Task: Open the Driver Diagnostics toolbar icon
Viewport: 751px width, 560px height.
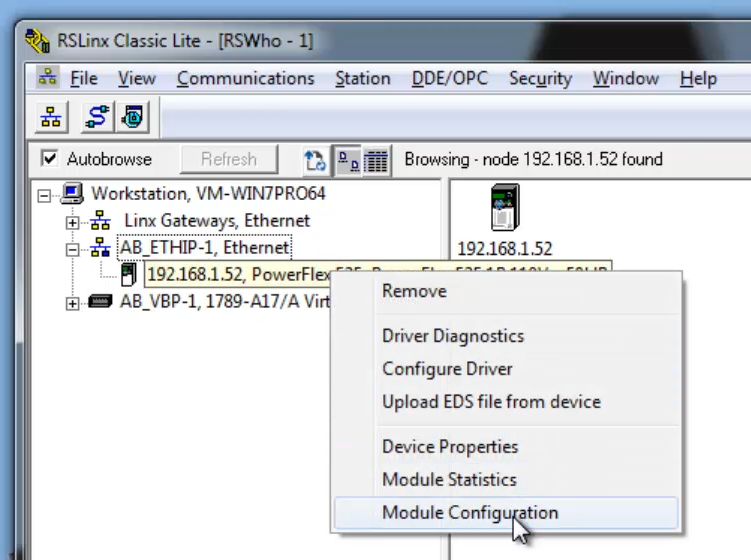Action: (132, 117)
